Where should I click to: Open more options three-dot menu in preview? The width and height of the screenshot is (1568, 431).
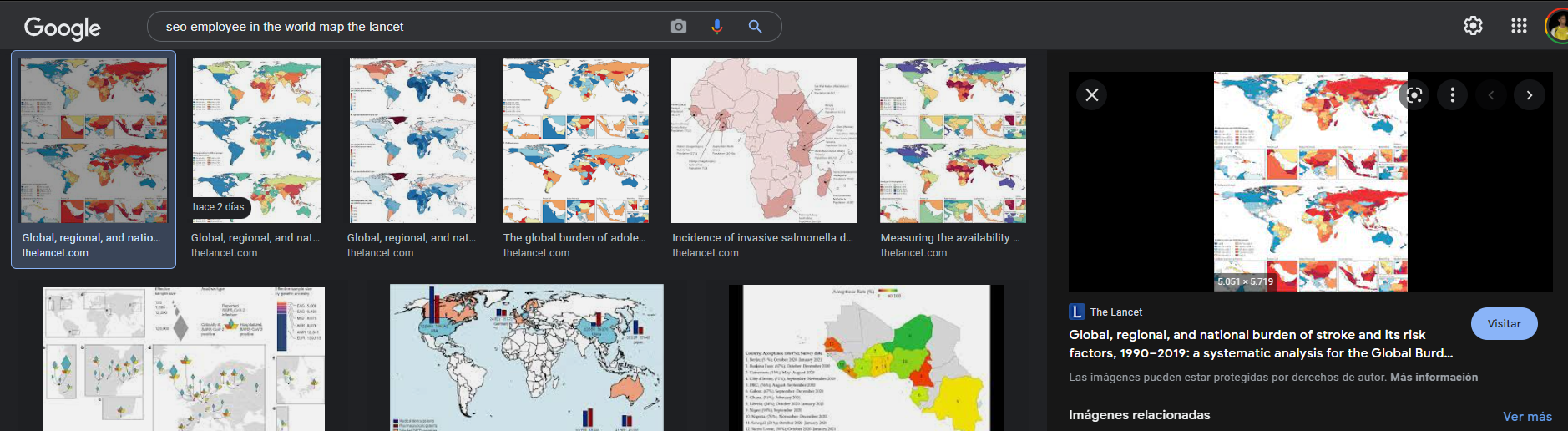1453,95
